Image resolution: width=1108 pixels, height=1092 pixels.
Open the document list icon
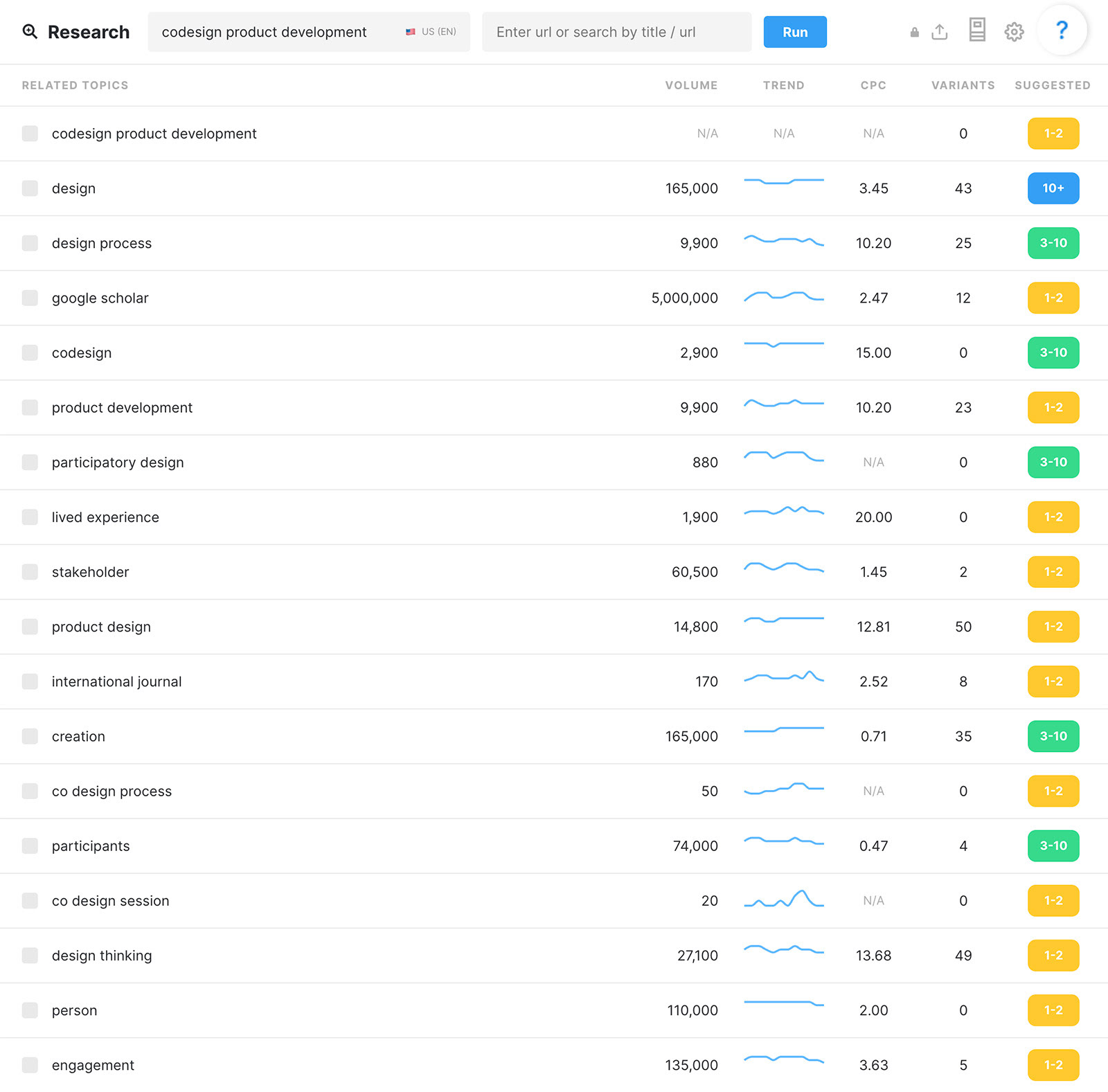click(976, 30)
